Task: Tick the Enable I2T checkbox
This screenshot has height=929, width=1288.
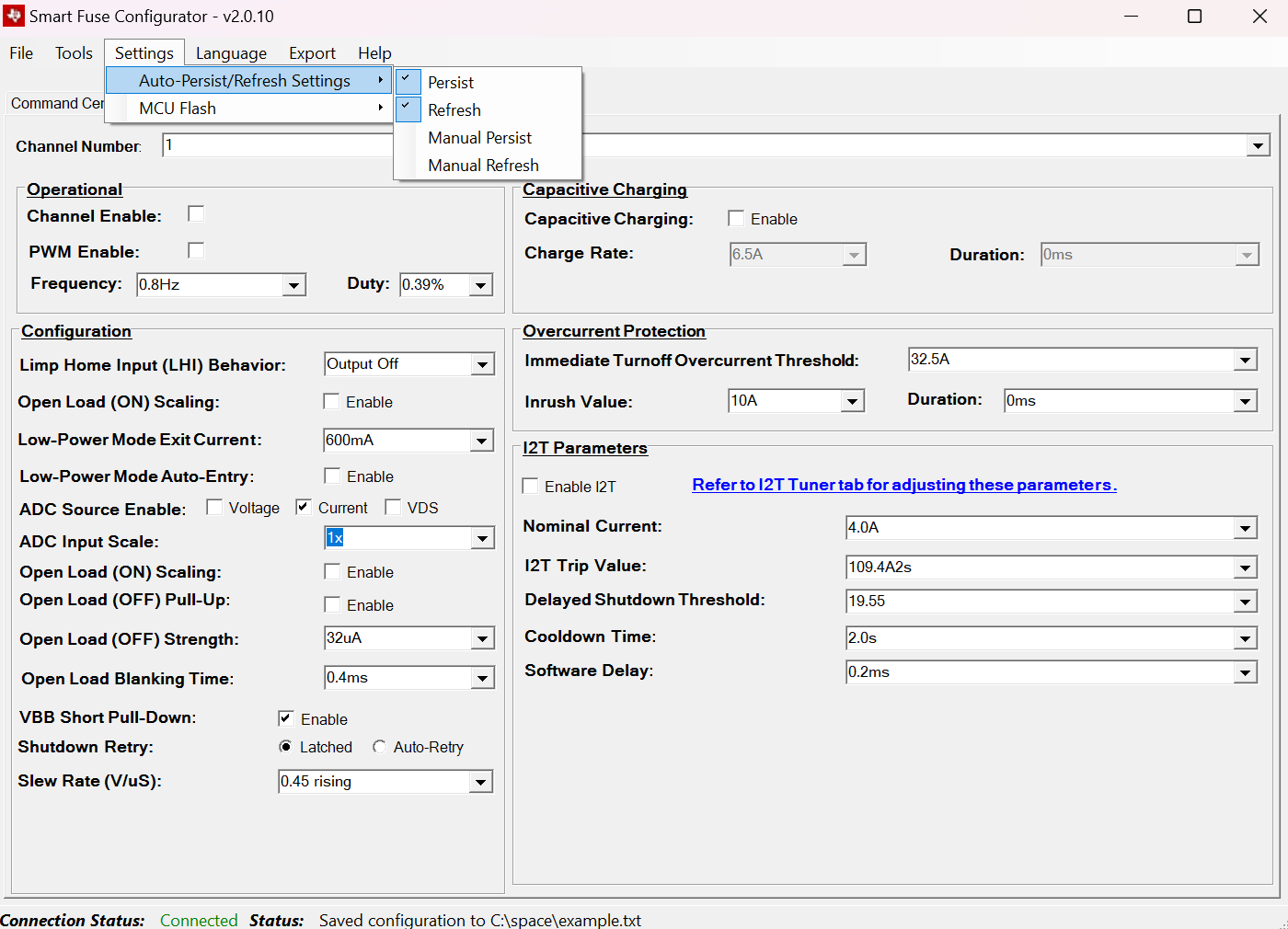Action: (x=530, y=486)
